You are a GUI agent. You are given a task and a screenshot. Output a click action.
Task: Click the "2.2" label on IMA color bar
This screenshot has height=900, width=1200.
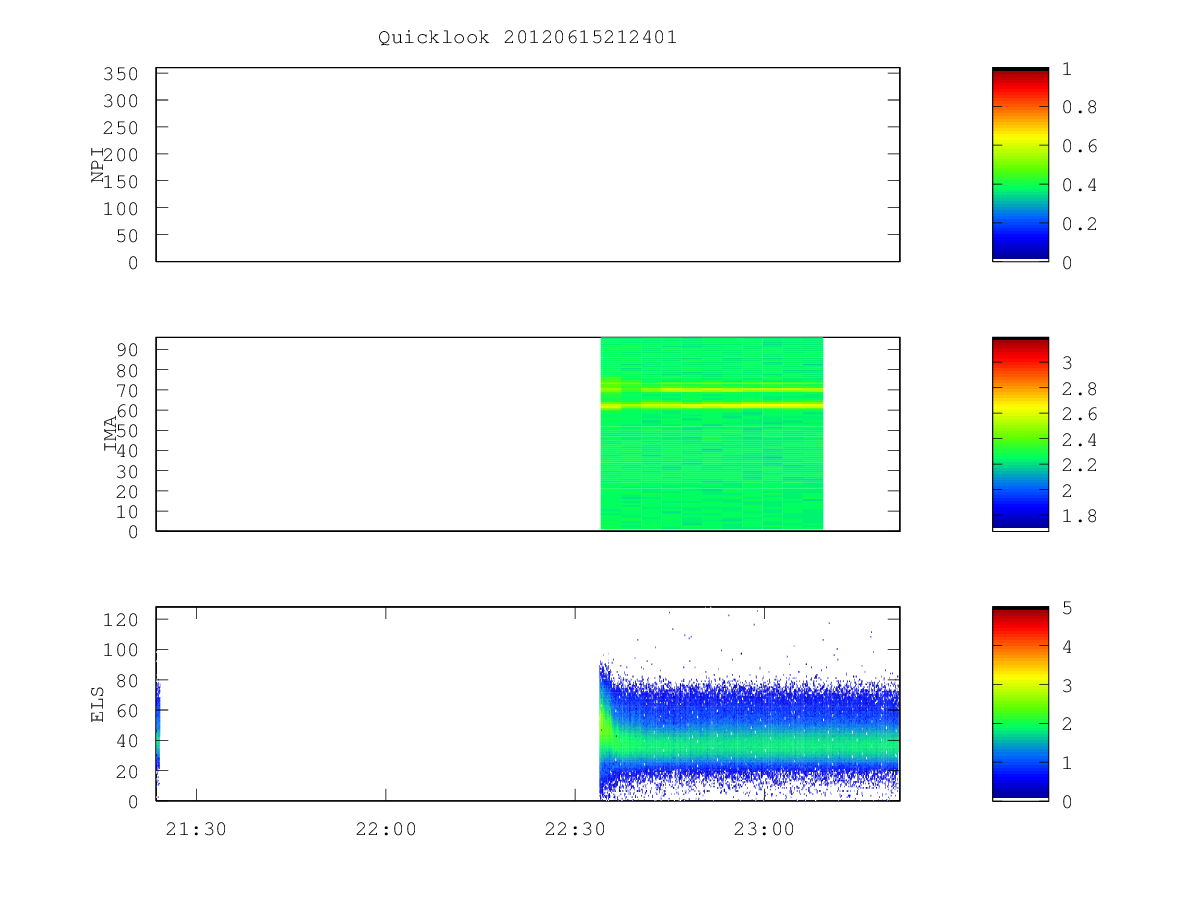[1080, 465]
